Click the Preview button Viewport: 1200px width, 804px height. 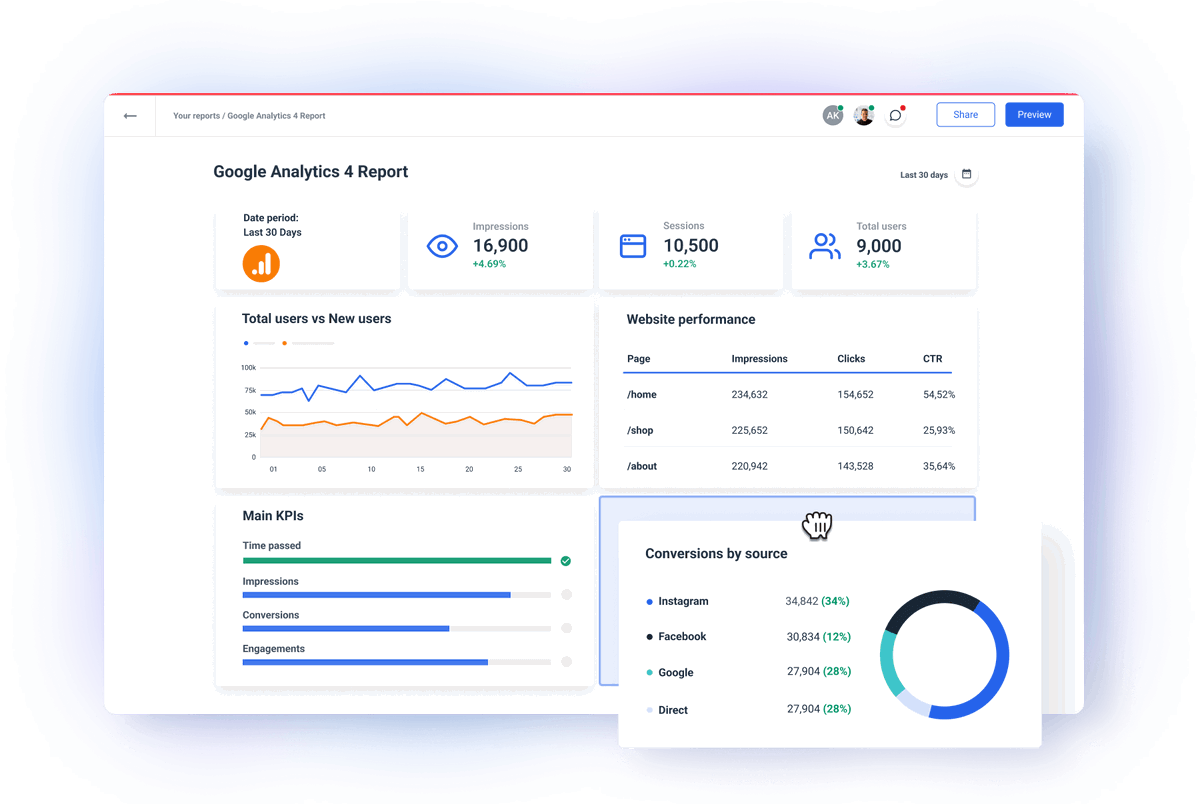tap(1034, 114)
